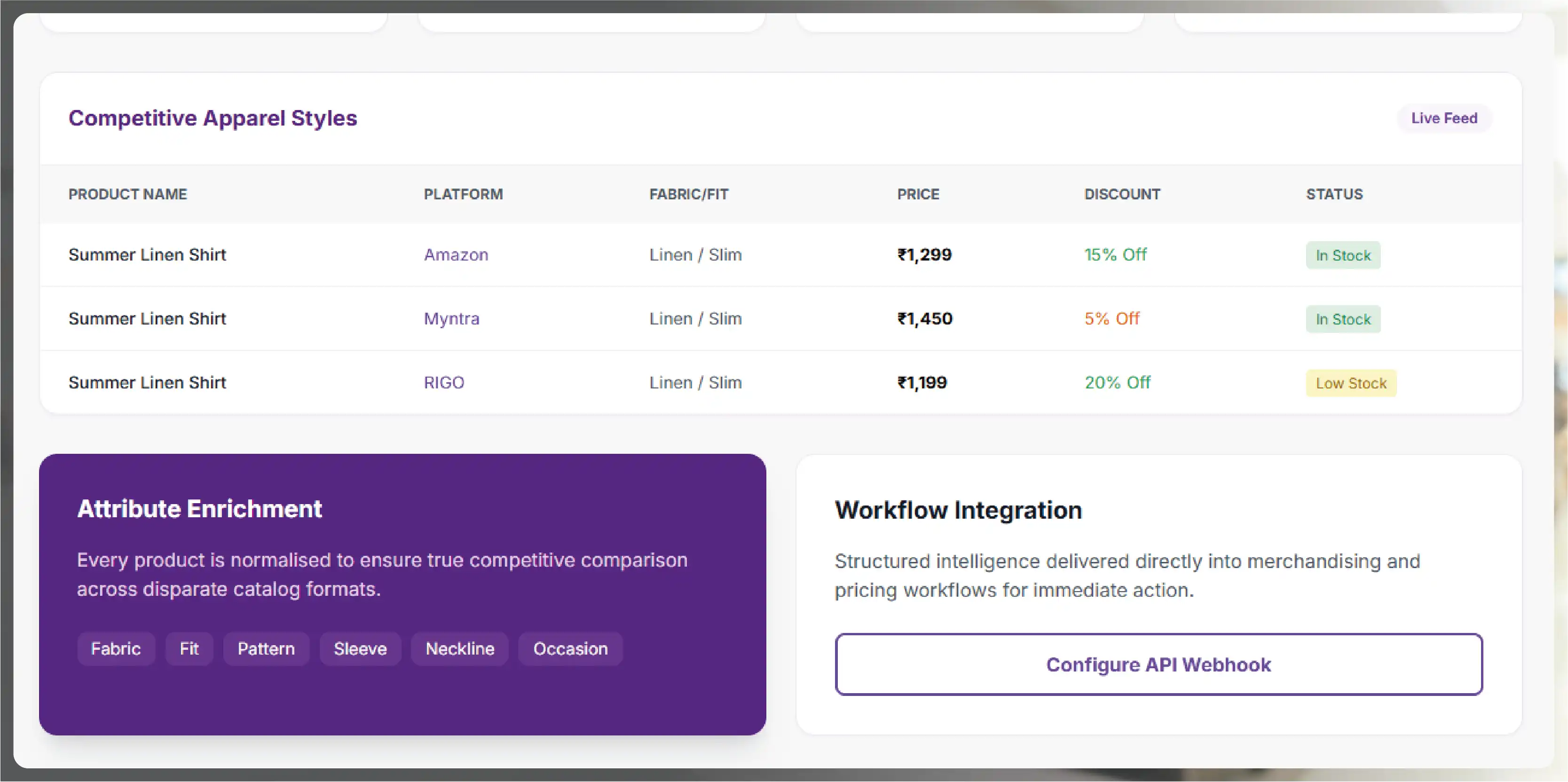Click Linen / Slim in Amazon row
This screenshot has width=1568, height=782.
click(695, 254)
